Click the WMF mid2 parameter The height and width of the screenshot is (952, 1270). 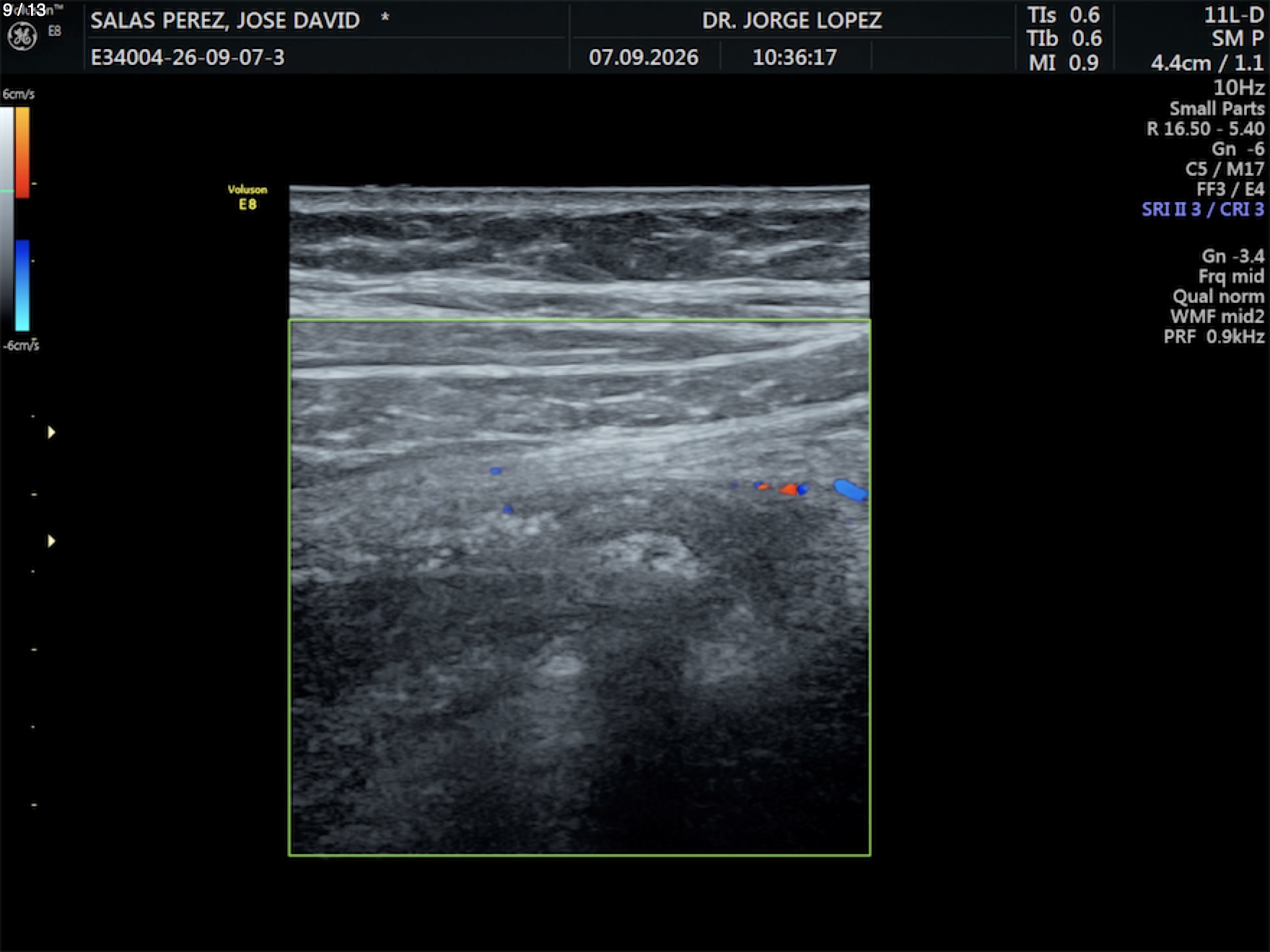tap(1217, 316)
